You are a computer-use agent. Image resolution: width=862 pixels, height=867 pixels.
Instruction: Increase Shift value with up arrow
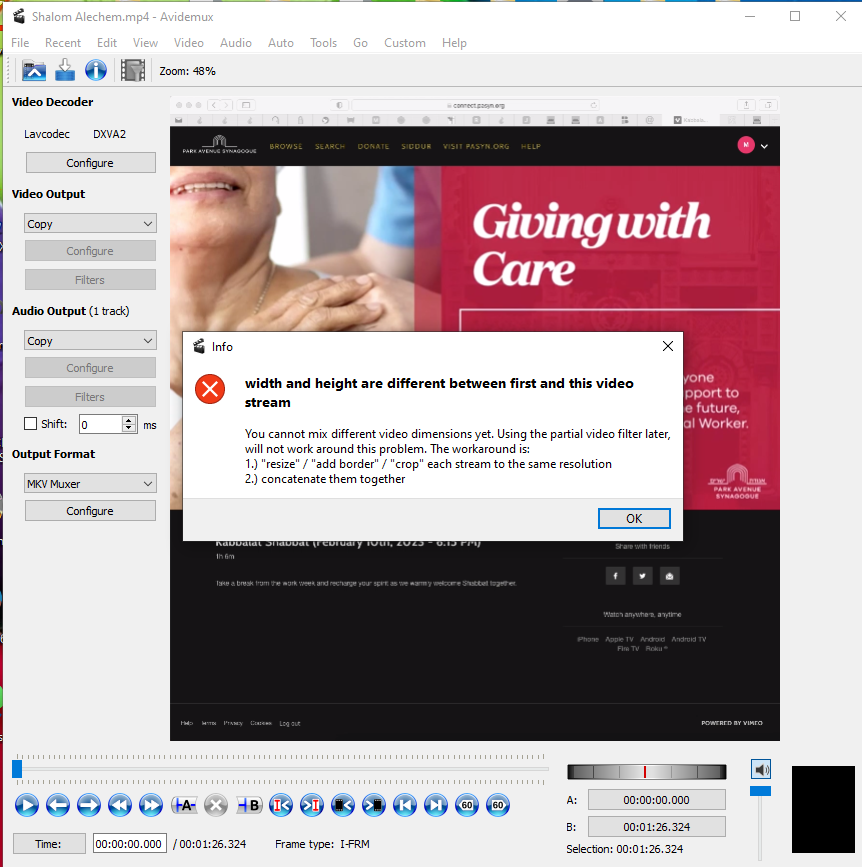pyautogui.click(x=129, y=420)
